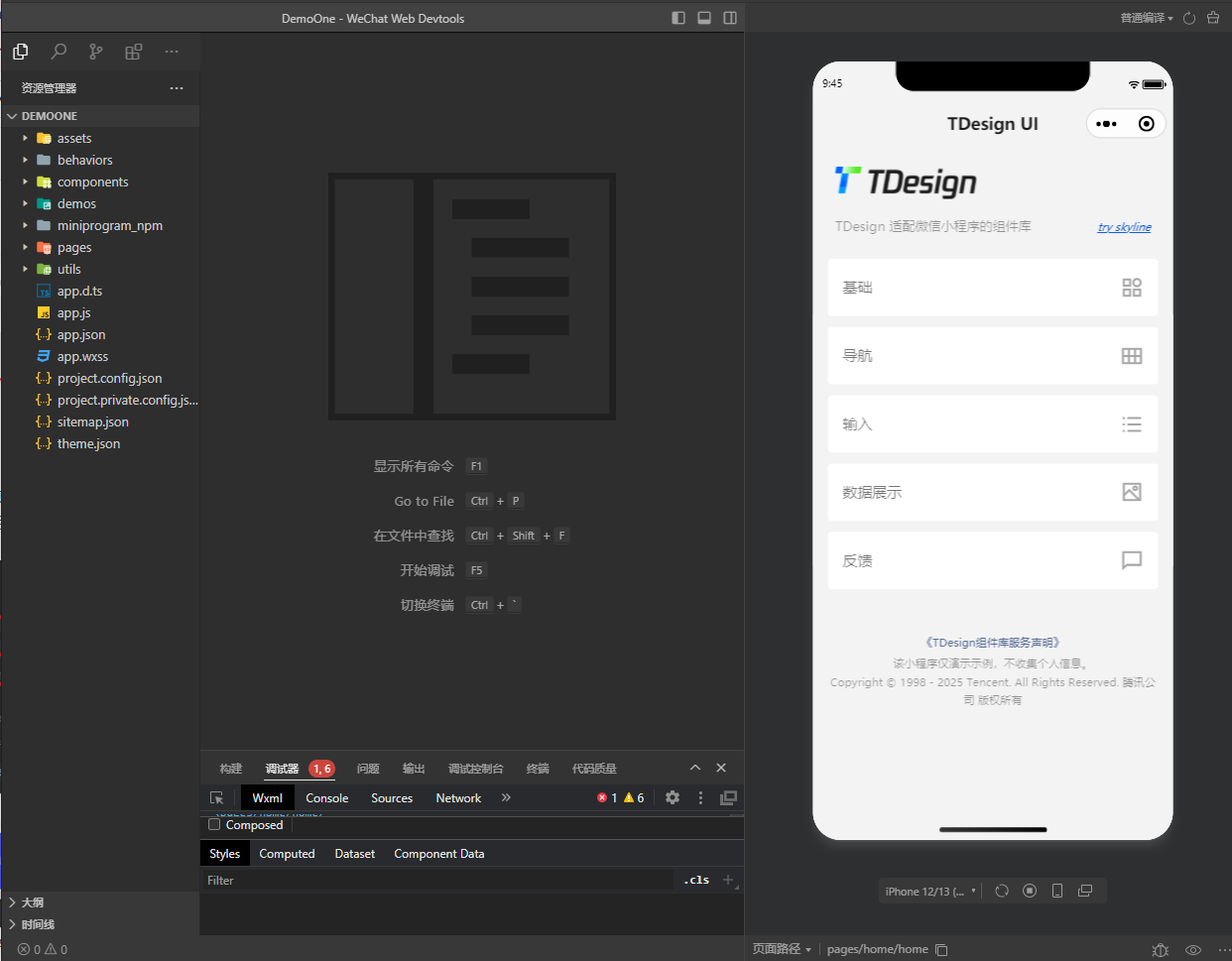Click errors and warnings status bar counter
The width and height of the screenshot is (1232, 961).
(x=43, y=949)
